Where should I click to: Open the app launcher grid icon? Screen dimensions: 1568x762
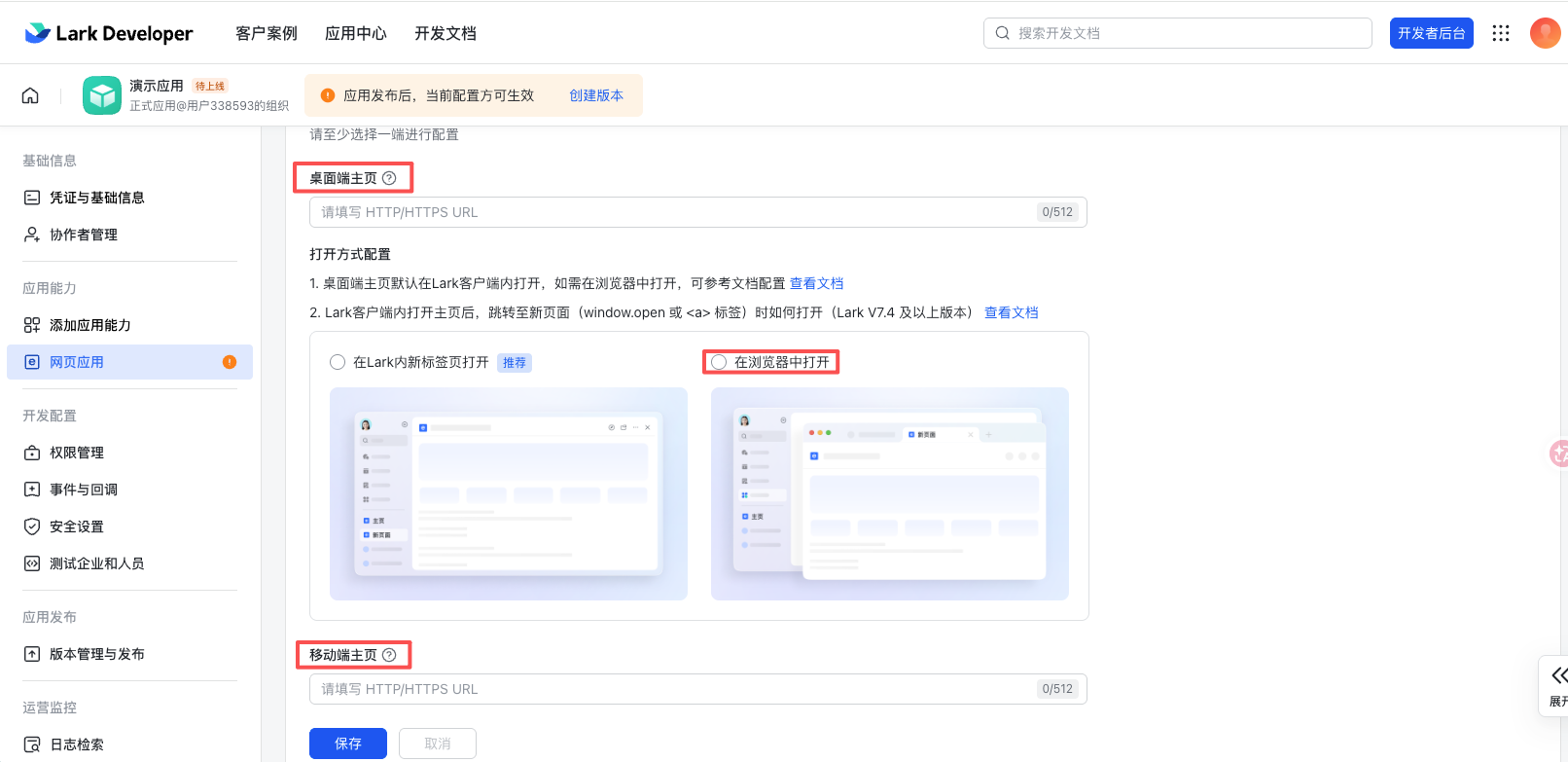(1501, 33)
